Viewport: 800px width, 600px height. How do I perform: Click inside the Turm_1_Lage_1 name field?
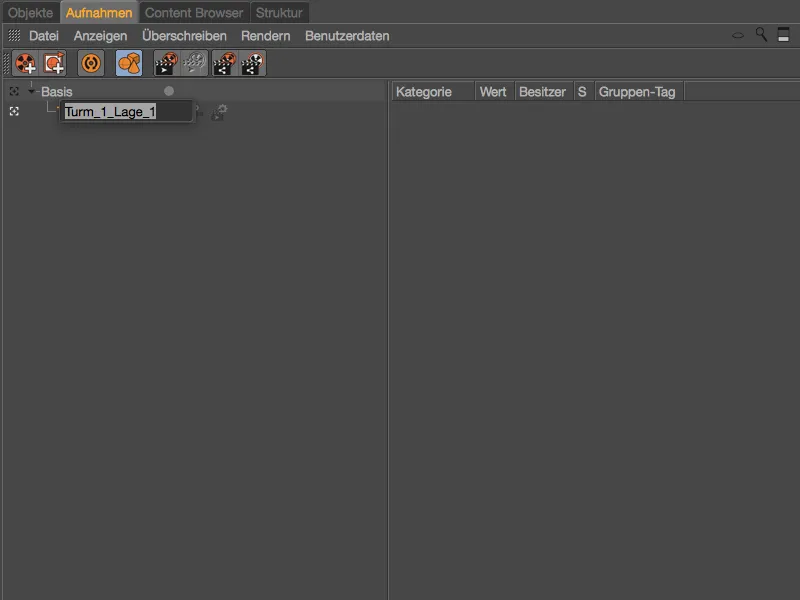coord(127,111)
